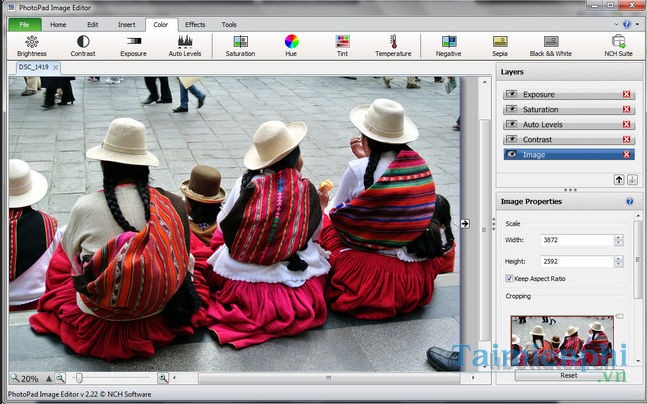Select the Exposure layer row
Screen dimensions: 647x404
click(569, 94)
